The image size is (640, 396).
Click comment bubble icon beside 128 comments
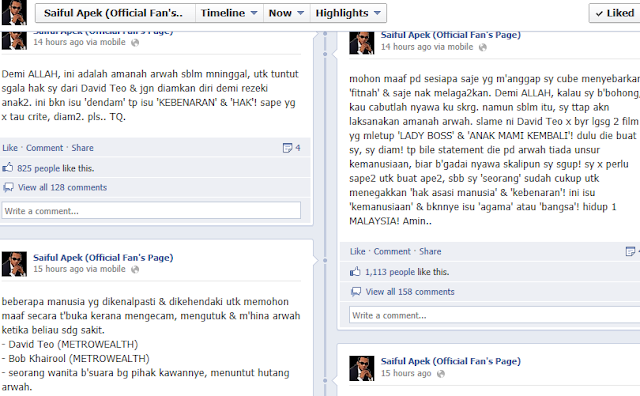pyautogui.click(x=8, y=188)
